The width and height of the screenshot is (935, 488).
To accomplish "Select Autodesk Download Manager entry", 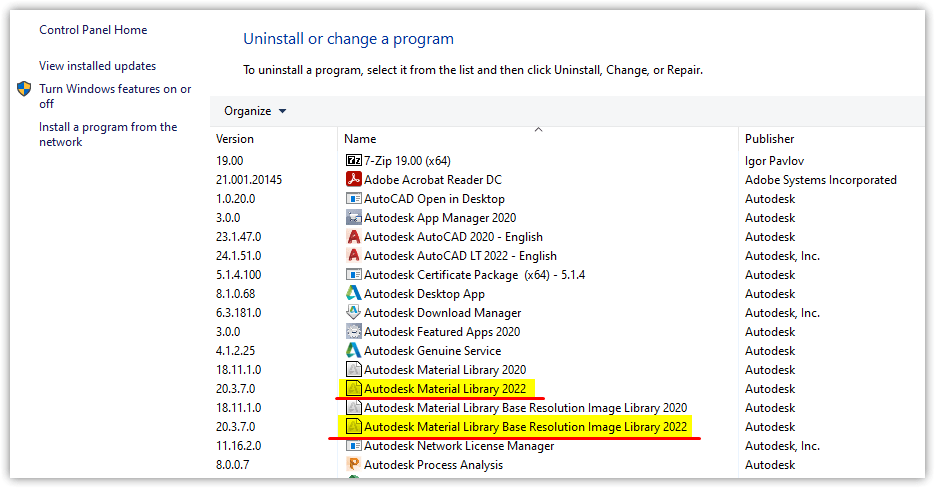I will (x=442, y=313).
